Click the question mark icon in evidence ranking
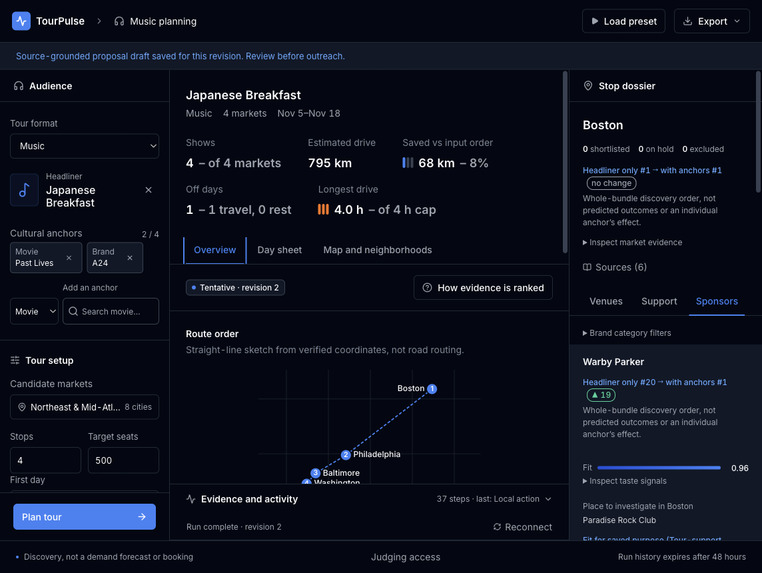Screen dimensions: 762x573 click(427, 288)
